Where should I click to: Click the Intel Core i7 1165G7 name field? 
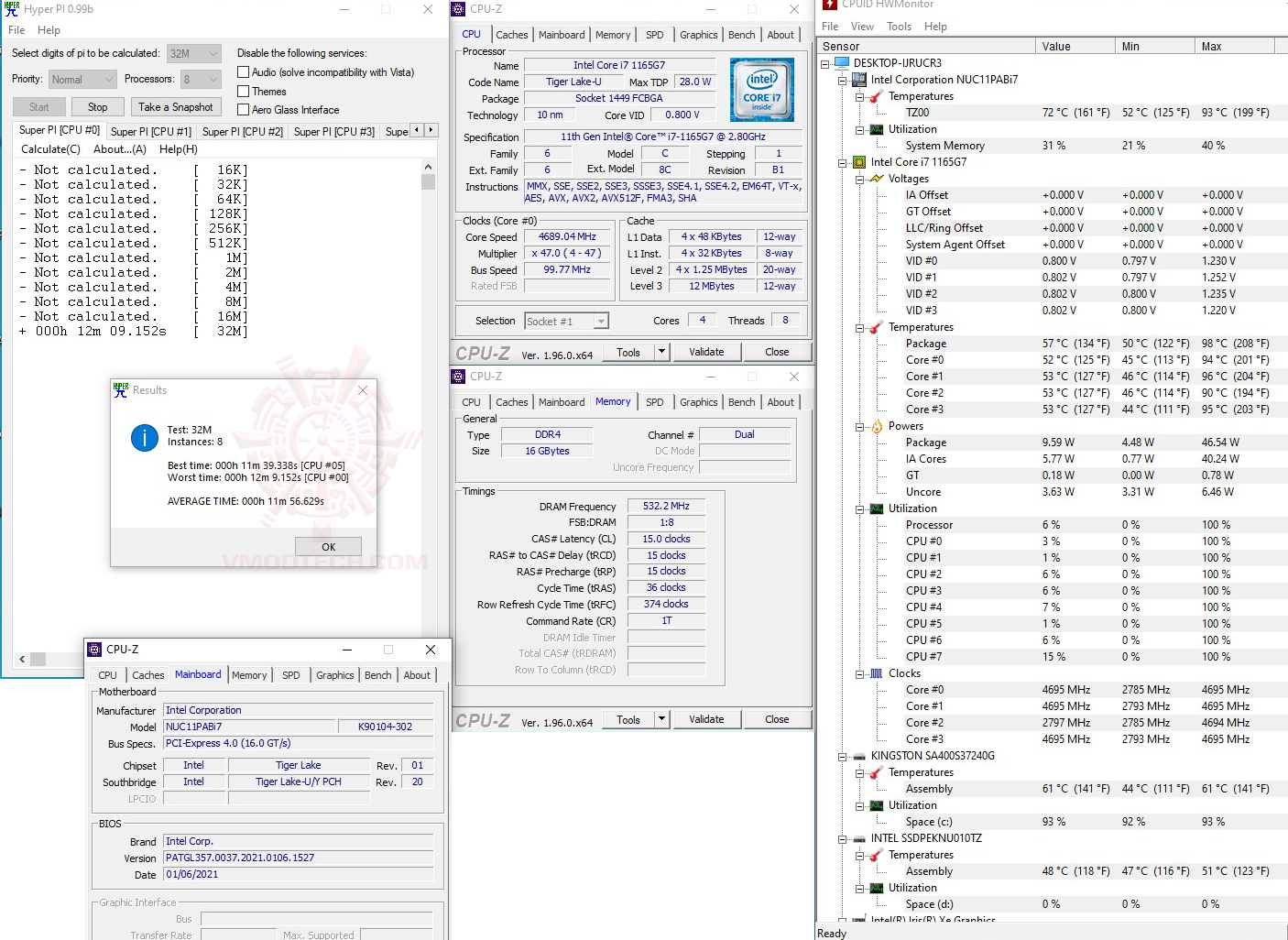[x=619, y=66]
